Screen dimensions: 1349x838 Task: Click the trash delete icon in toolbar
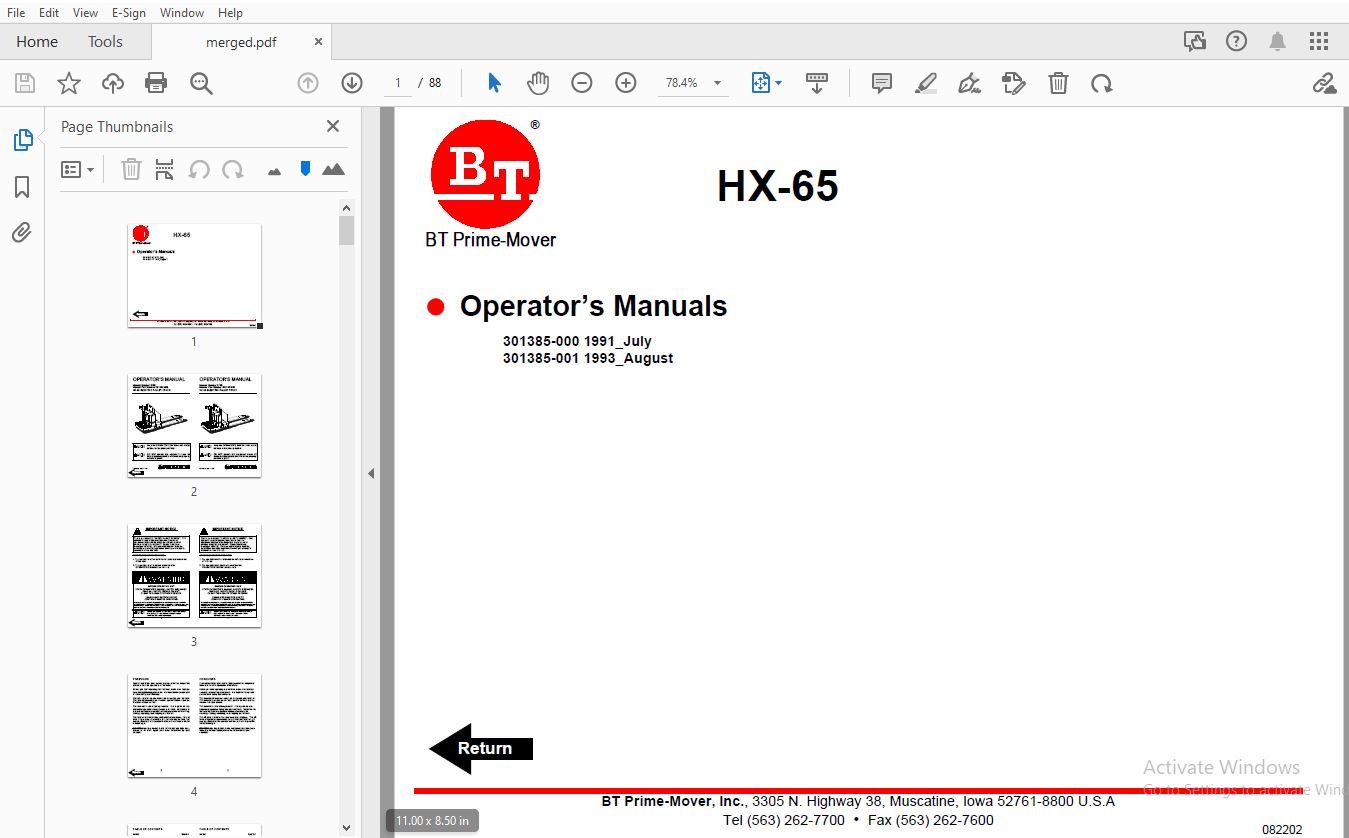point(1058,83)
